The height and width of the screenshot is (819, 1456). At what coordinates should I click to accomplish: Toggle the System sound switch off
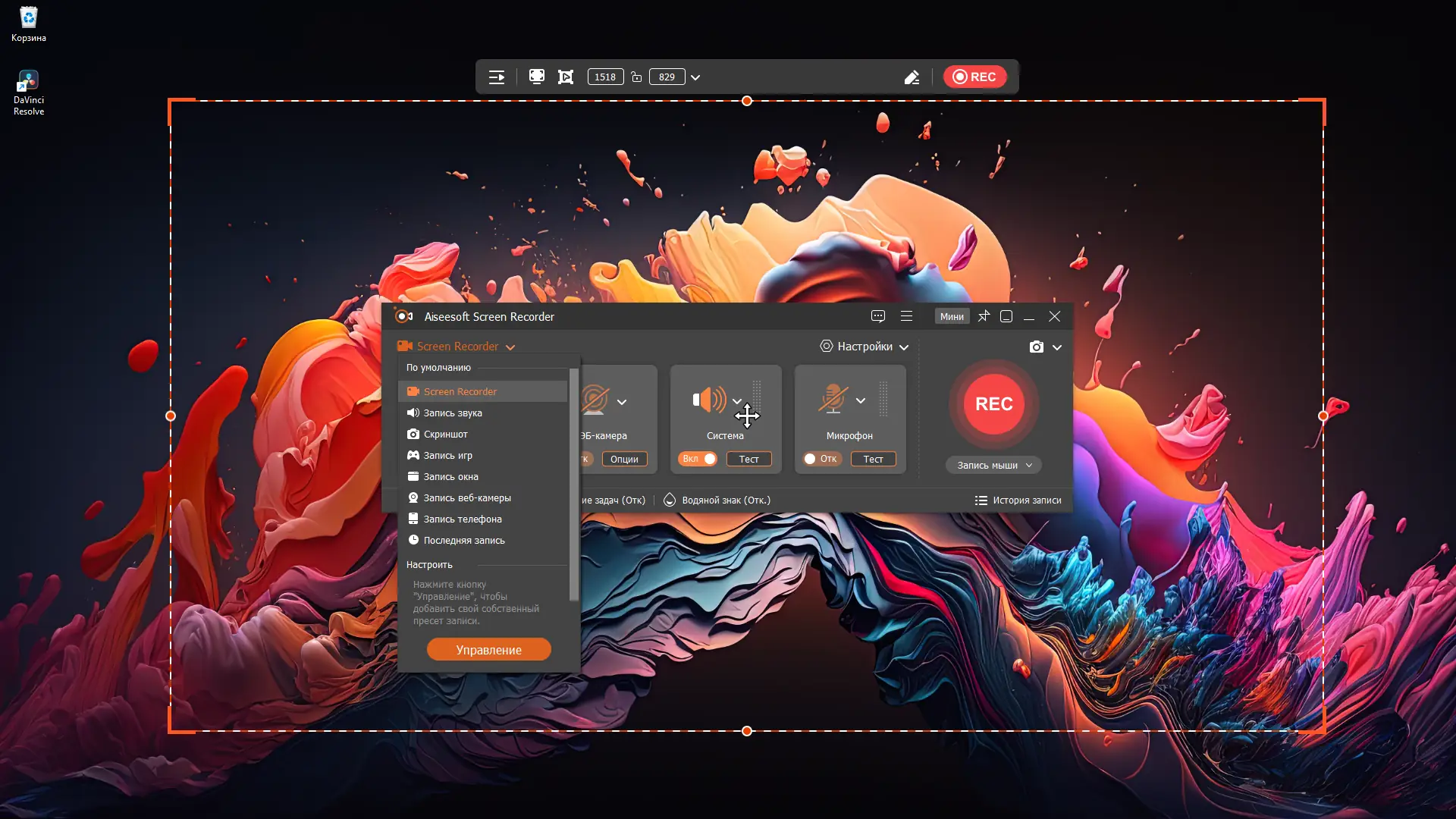(x=698, y=459)
